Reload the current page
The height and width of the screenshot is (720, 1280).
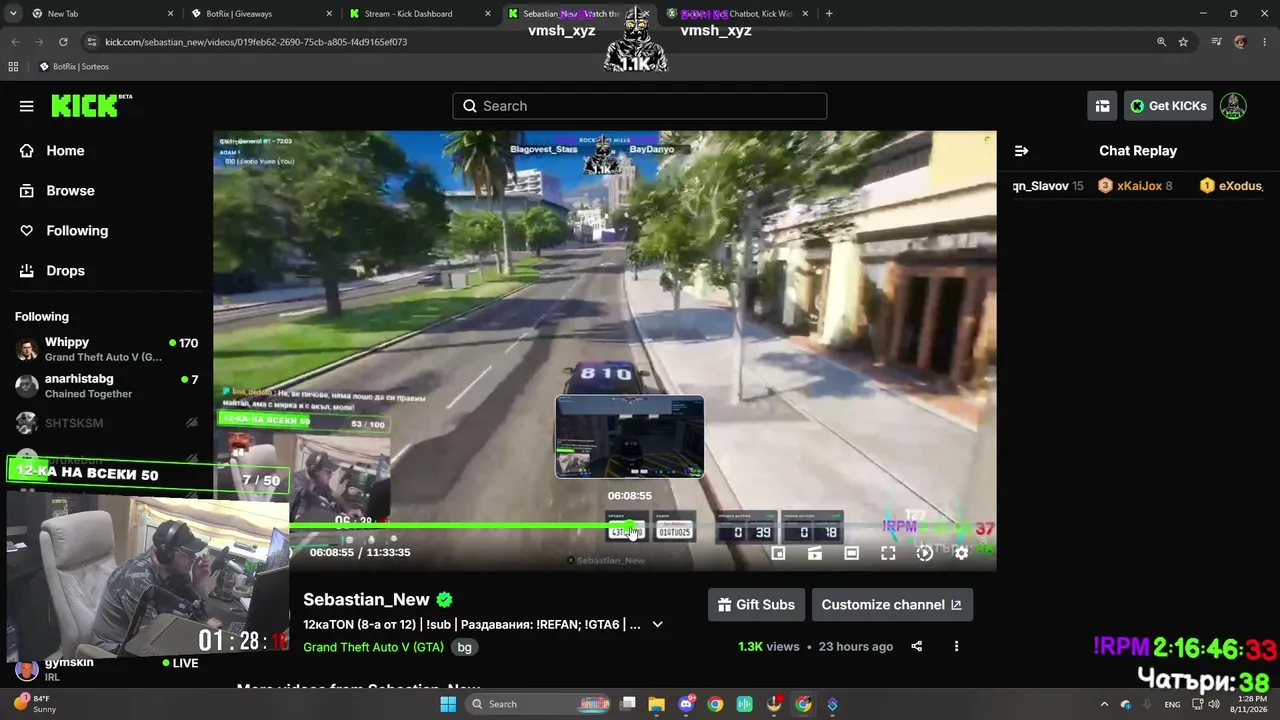click(63, 42)
